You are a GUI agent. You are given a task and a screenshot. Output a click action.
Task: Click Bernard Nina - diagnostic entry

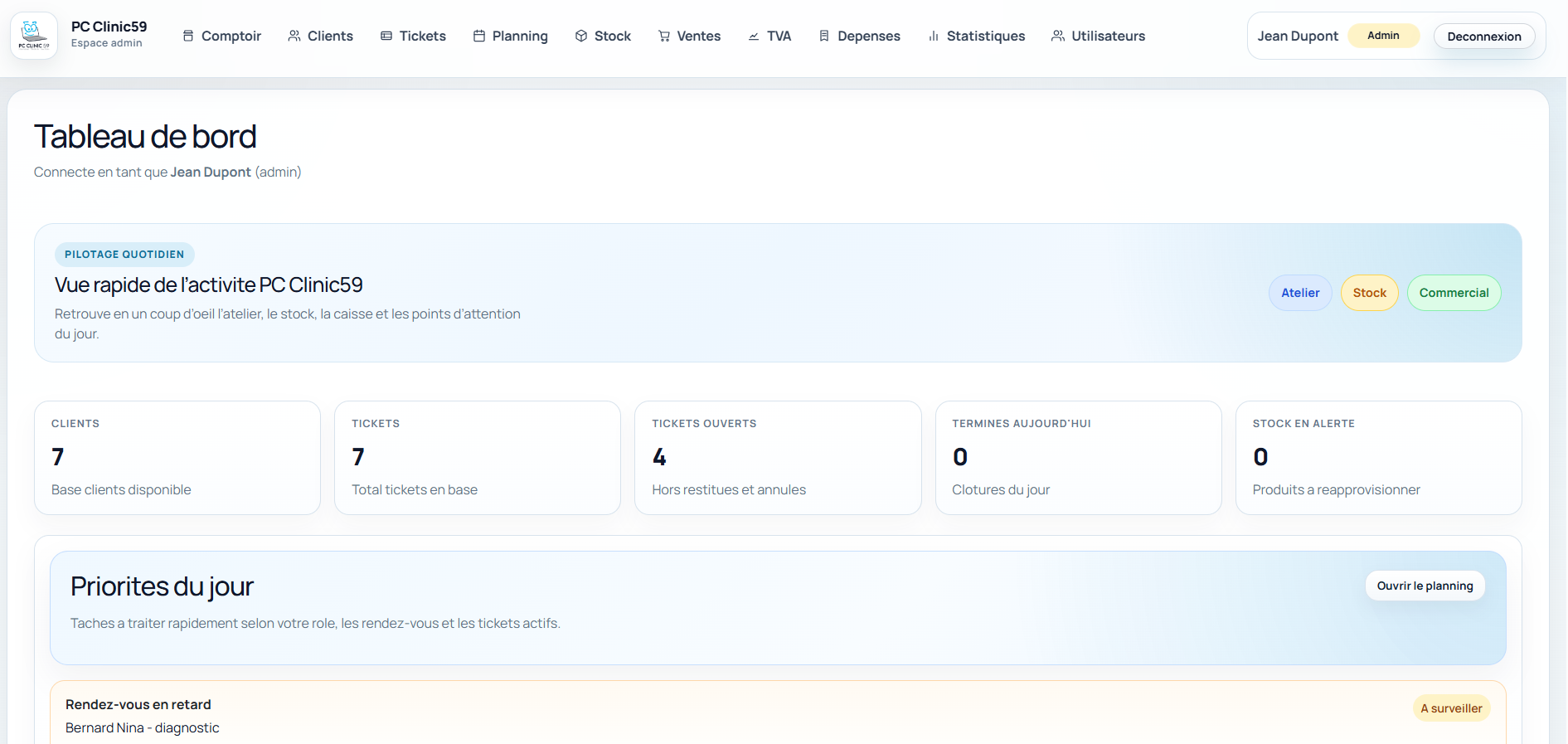pyautogui.click(x=143, y=727)
